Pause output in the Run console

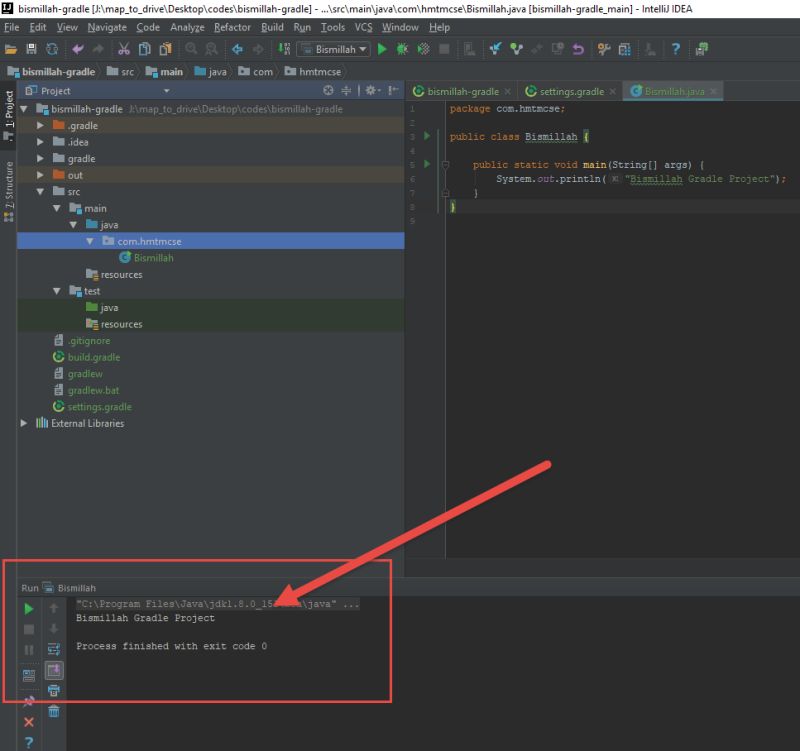[30, 649]
